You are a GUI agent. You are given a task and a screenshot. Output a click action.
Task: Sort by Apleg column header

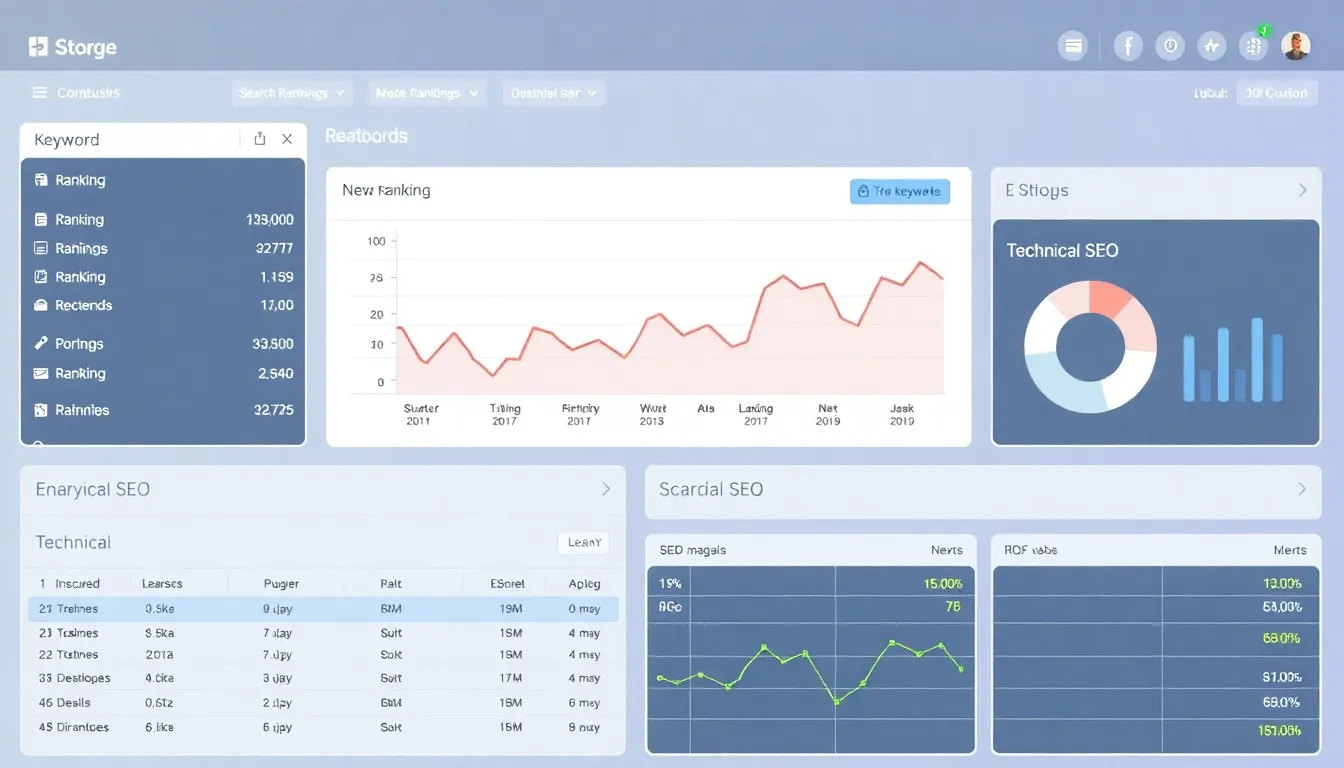584,583
